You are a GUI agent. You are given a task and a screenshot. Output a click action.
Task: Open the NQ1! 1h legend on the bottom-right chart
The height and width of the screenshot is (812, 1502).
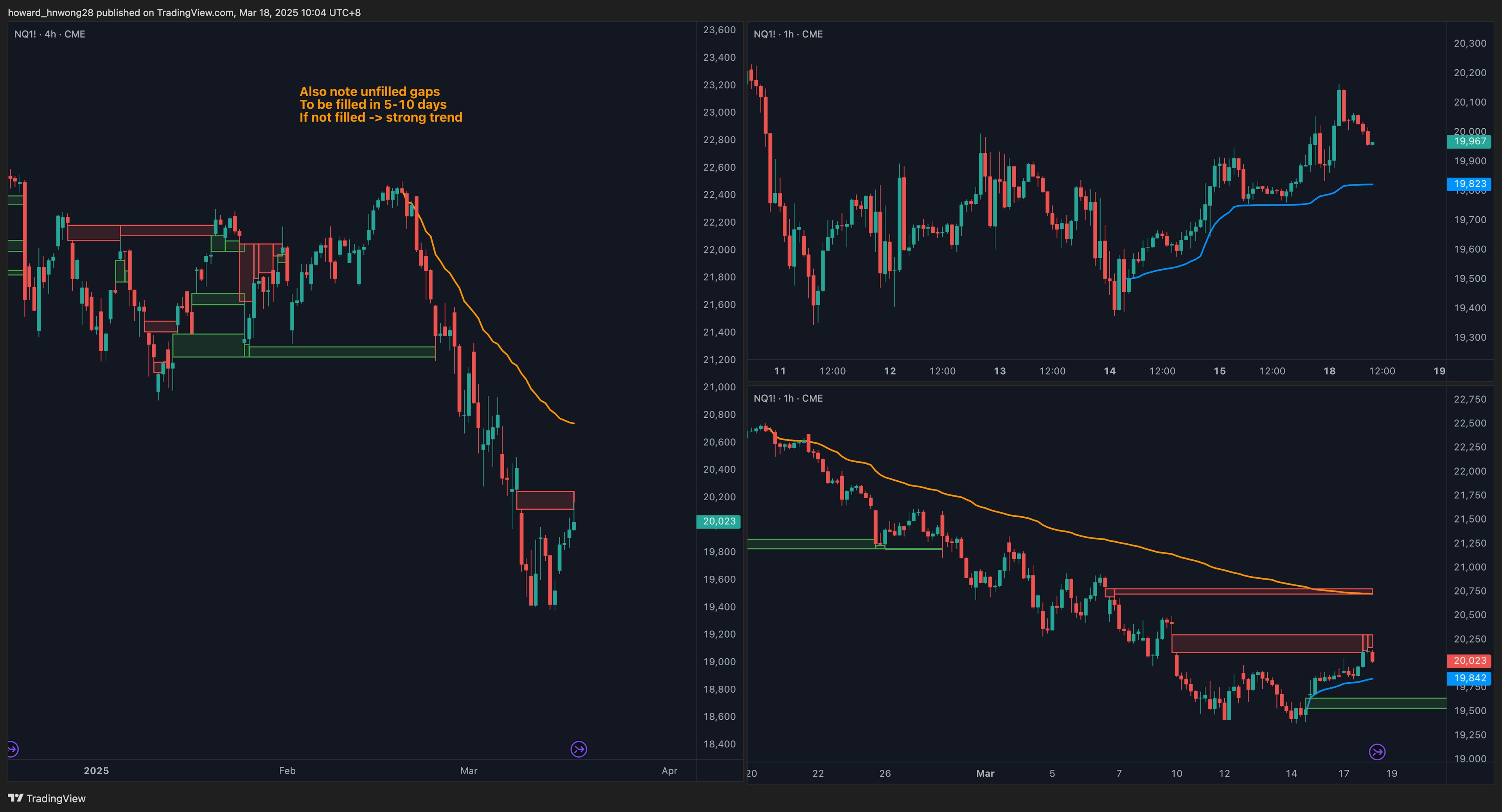(x=788, y=399)
